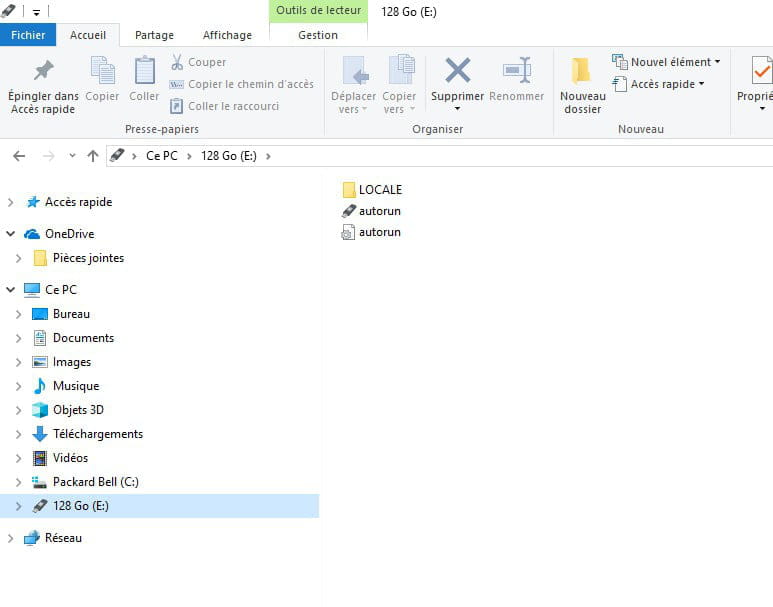Expand the chevron before Ce PC in address bar
Screen dimensions: 773x607
coord(134,156)
